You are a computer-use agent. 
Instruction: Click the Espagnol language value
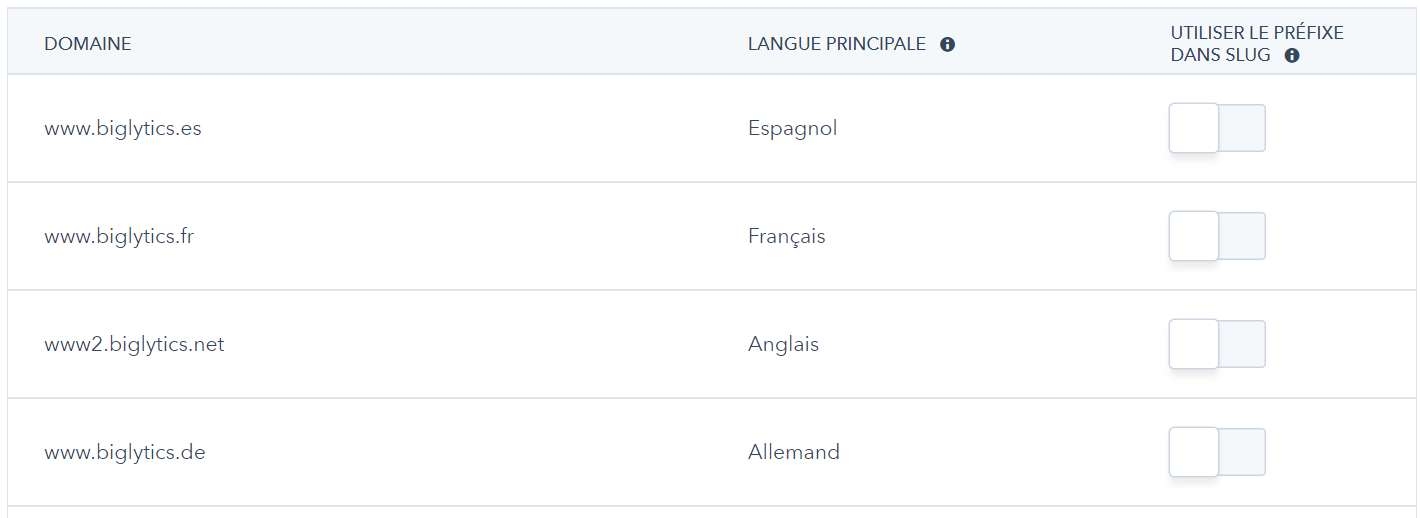click(792, 128)
